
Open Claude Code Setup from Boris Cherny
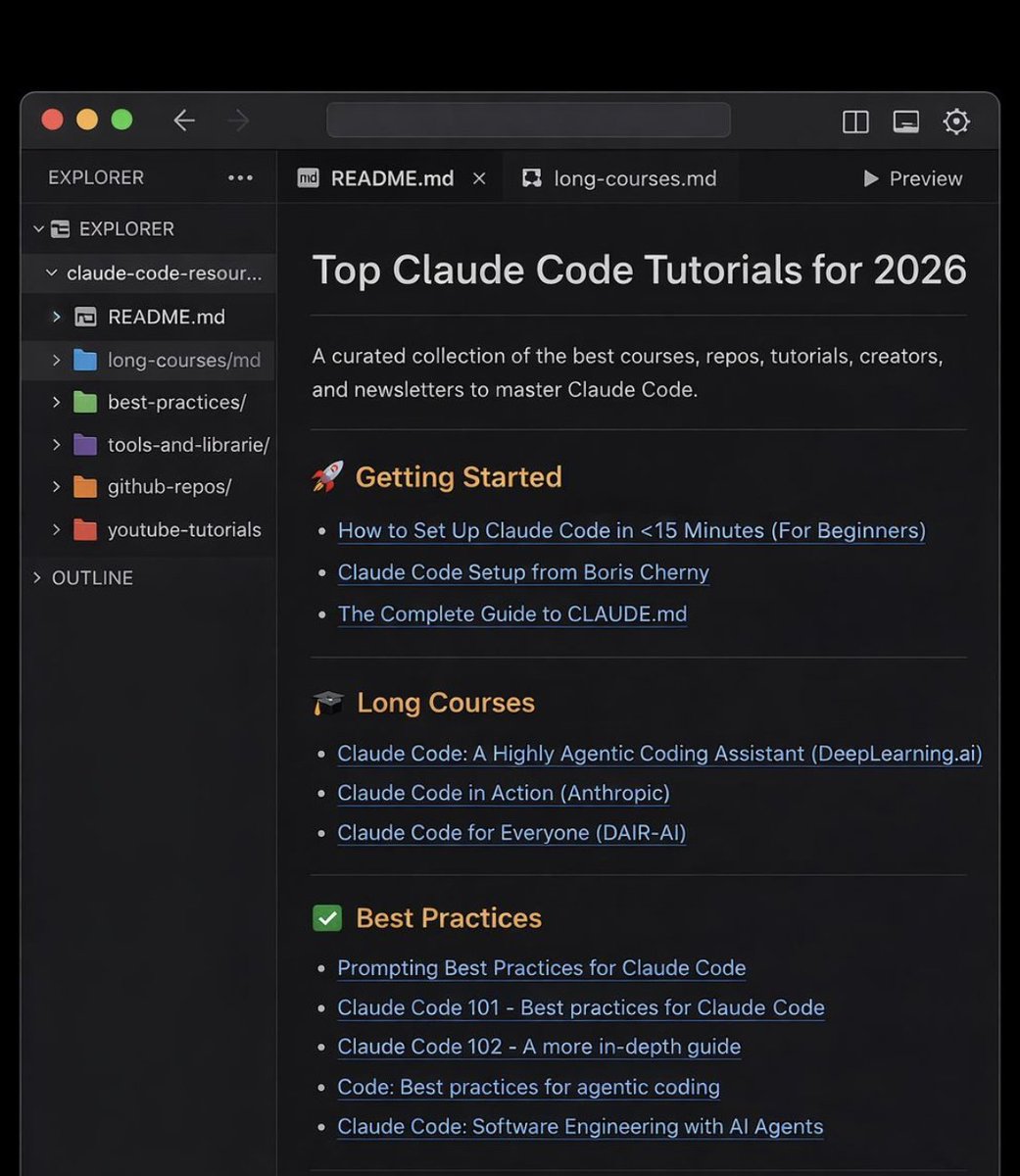pos(523,572)
